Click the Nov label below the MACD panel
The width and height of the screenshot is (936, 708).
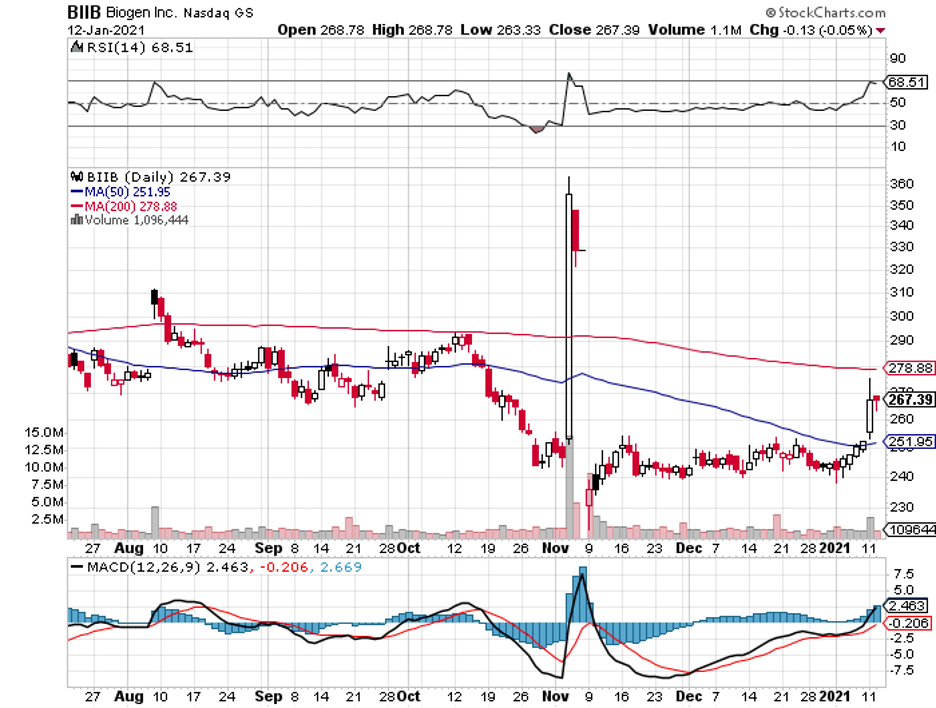click(x=556, y=697)
